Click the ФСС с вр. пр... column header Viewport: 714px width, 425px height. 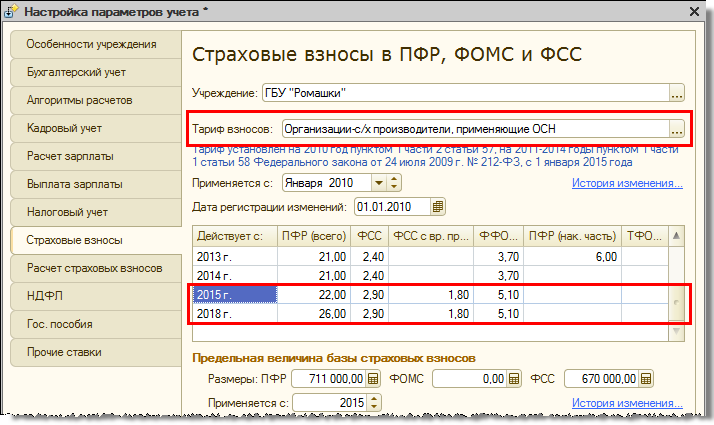(431, 236)
